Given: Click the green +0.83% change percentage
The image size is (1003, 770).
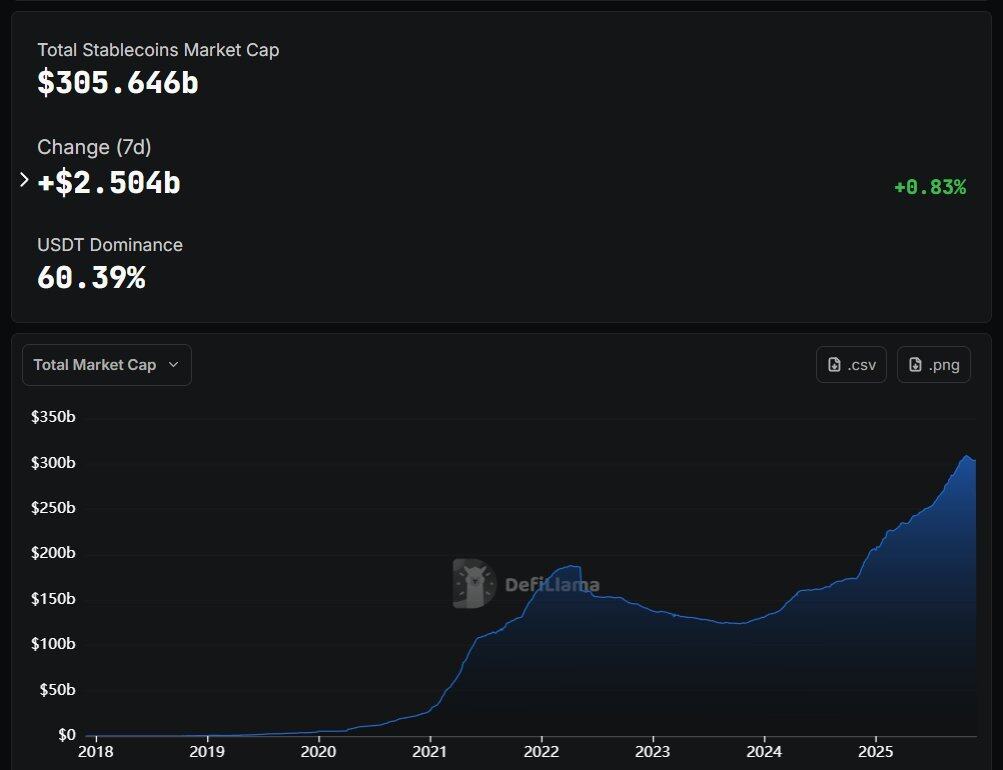Looking at the screenshot, I should 929,187.
